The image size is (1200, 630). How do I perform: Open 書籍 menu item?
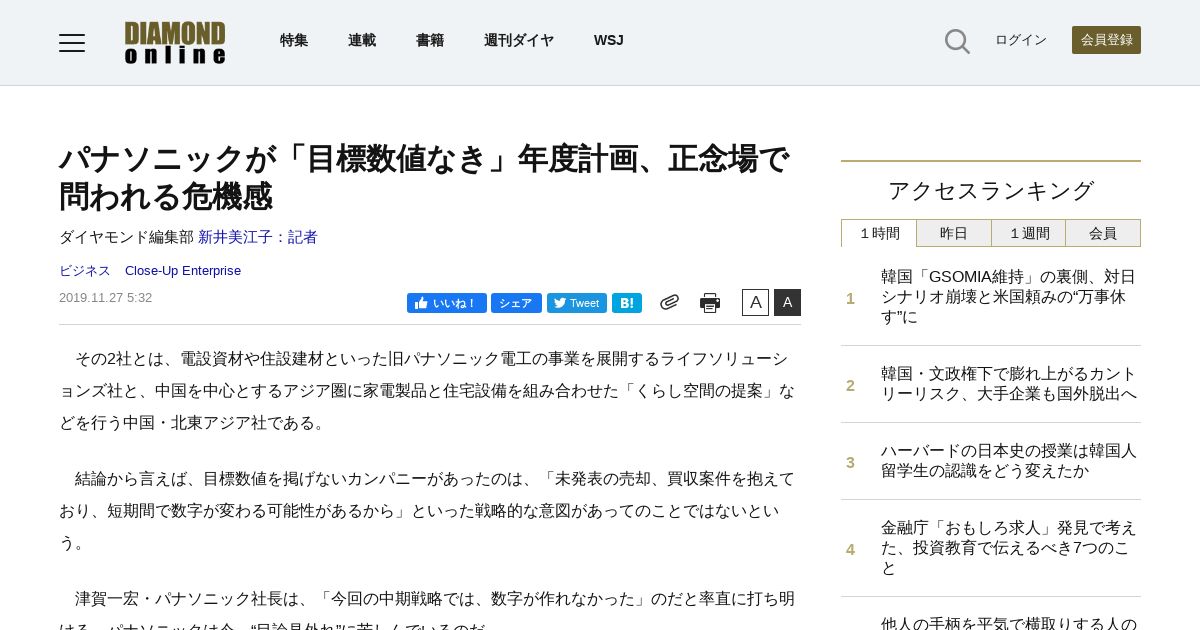tap(430, 40)
